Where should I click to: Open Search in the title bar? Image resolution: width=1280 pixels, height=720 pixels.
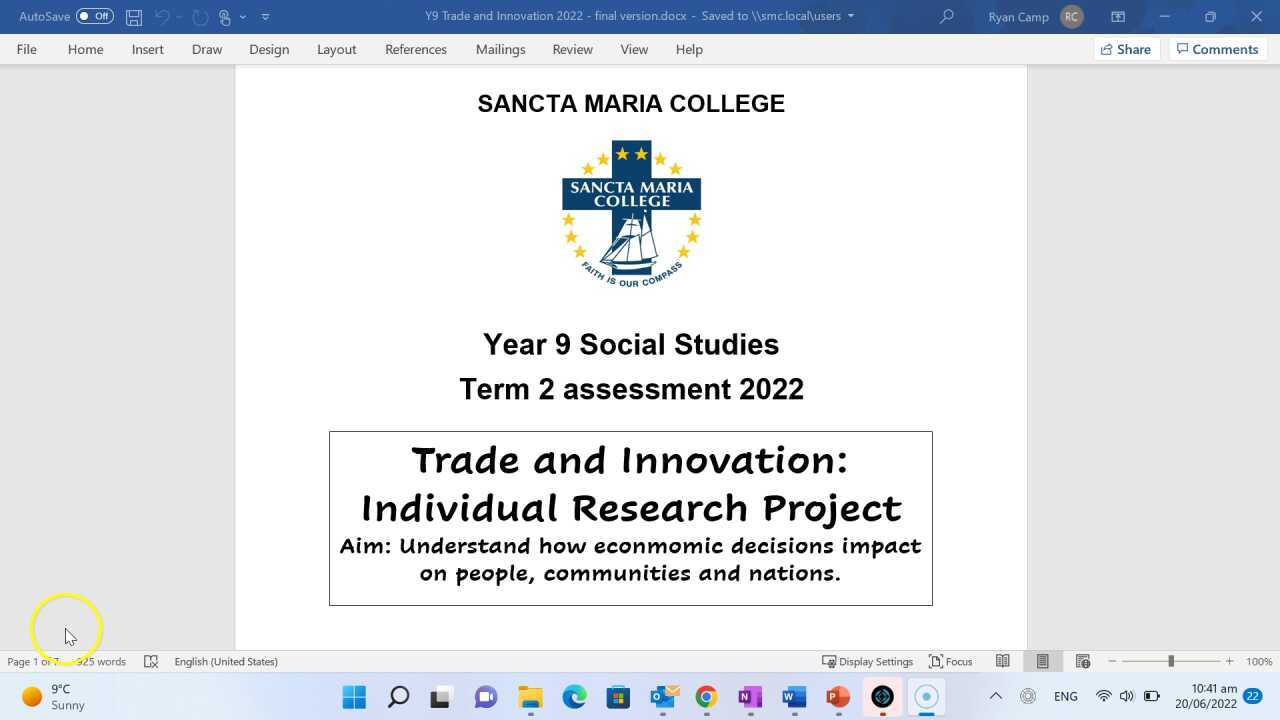[x=946, y=16]
